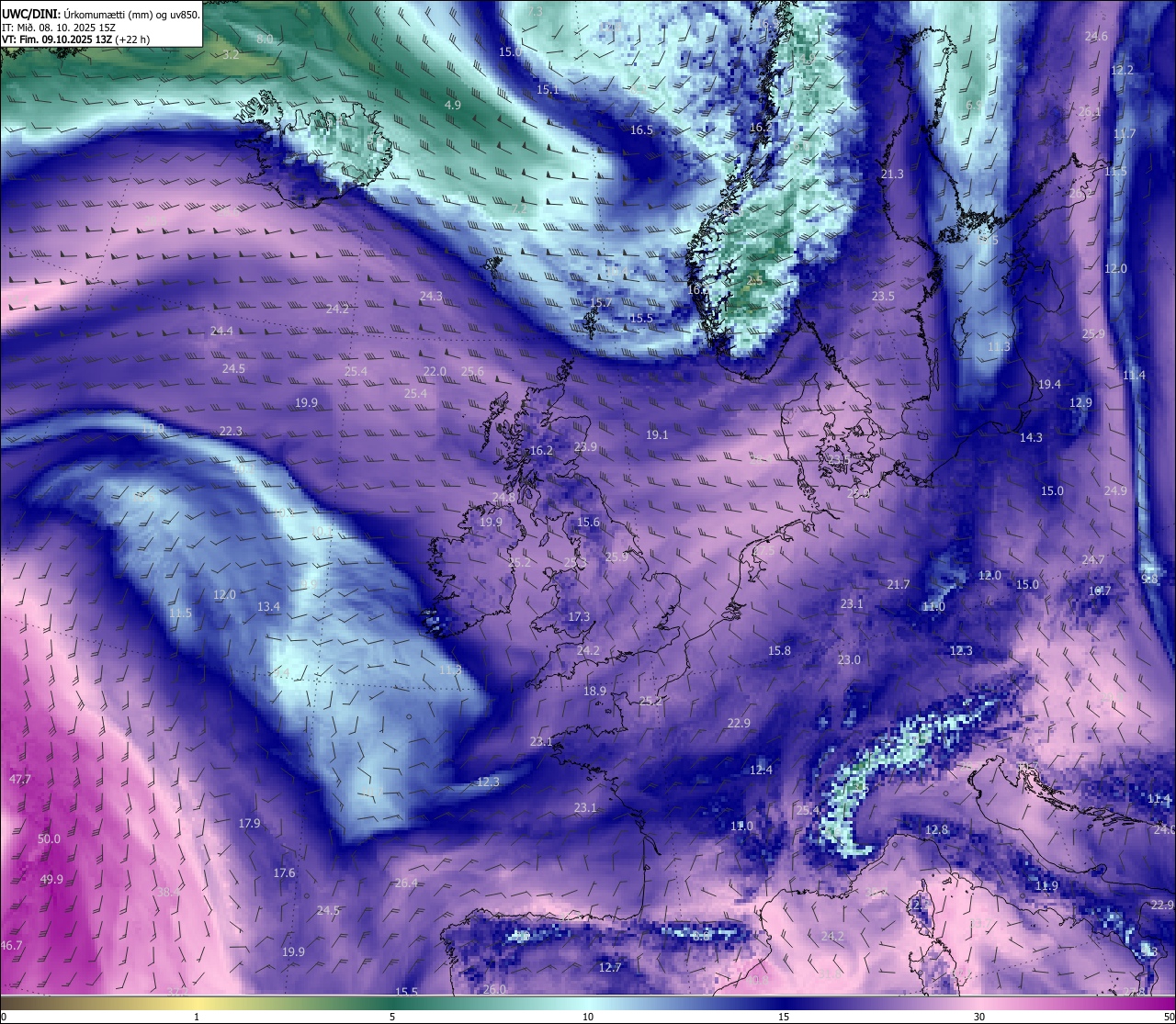
Task: Click the 5 tick on the color scale
Action: [392, 1017]
